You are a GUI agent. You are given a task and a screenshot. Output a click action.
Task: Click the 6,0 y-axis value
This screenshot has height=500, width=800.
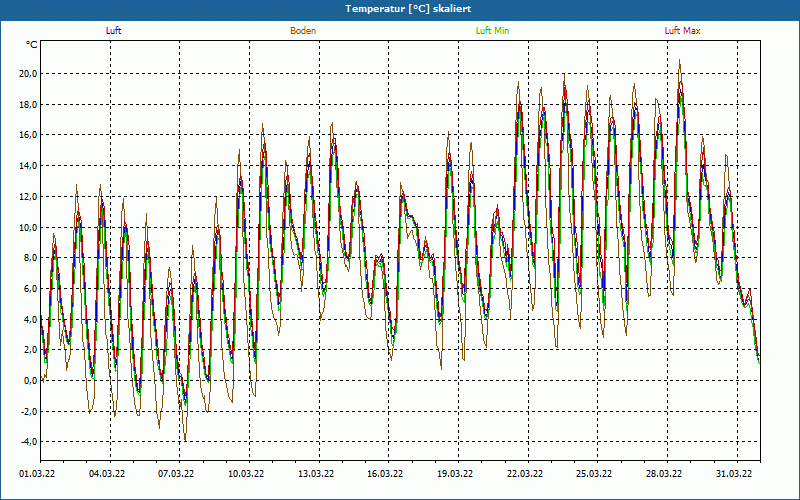[x=31, y=289]
